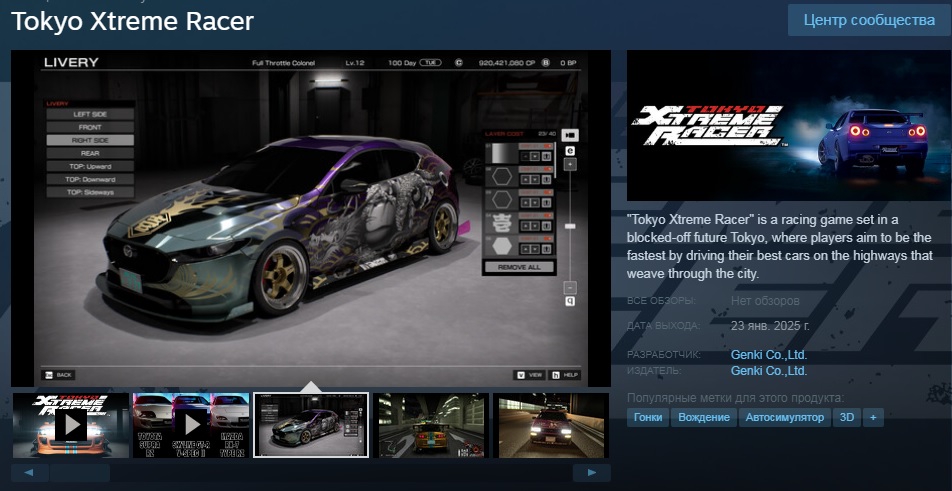Open publisher link Genki Co.,Ltd.
This screenshot has width=952, height=491.
tap(769, 370)
